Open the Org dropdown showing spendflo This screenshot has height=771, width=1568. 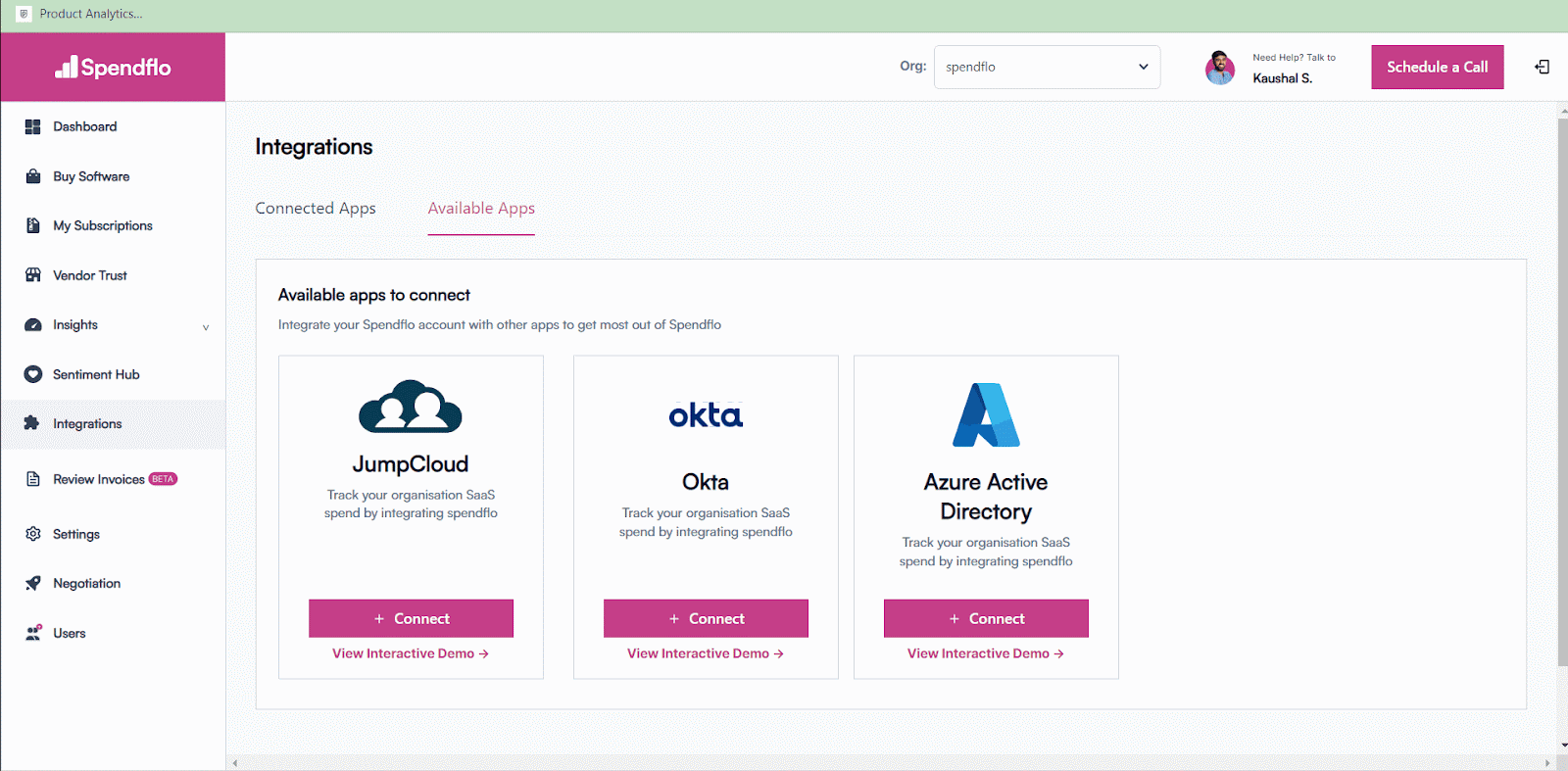tap(1047, 67)
